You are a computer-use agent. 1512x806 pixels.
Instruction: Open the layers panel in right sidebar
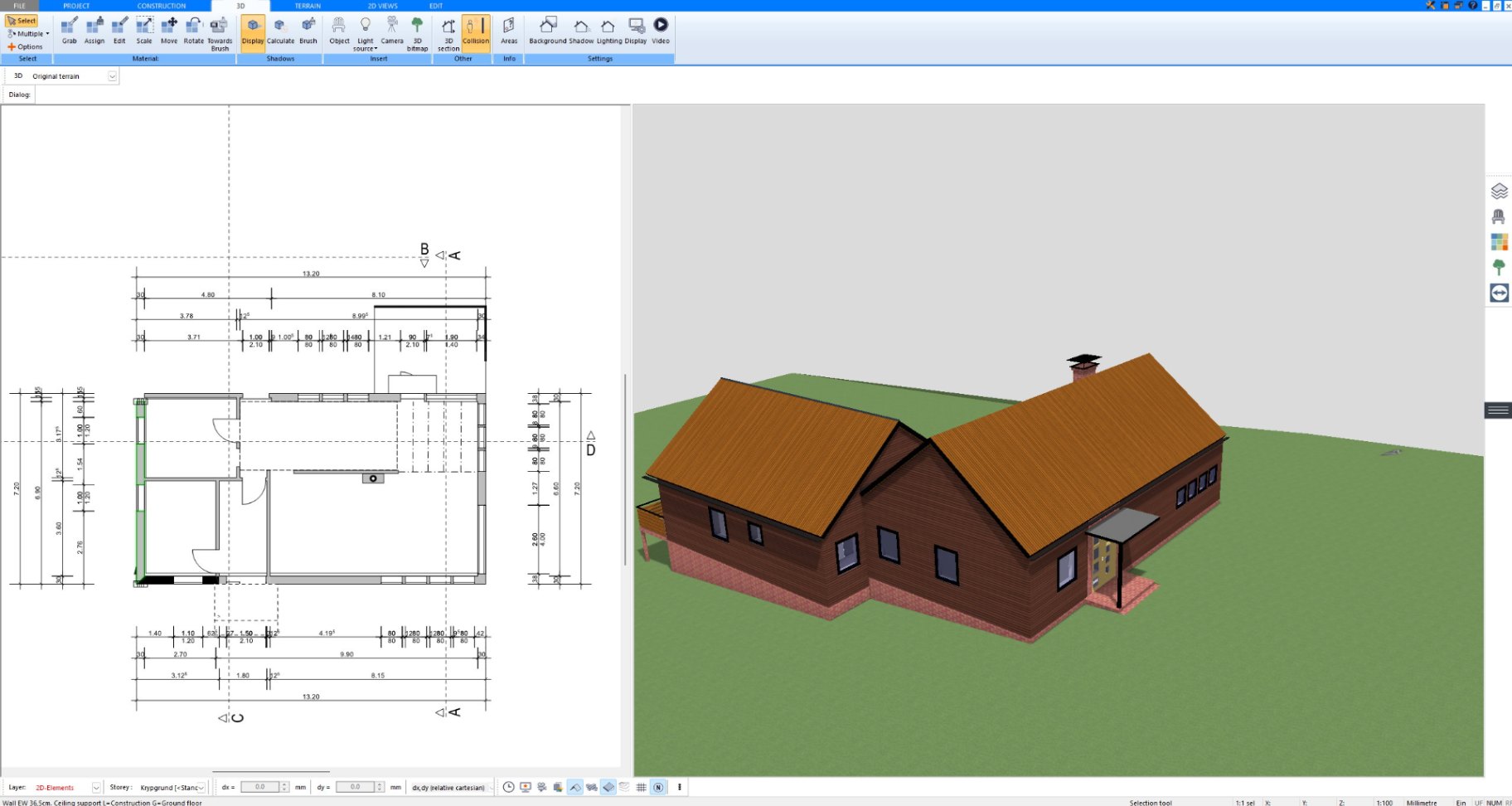(x=1499, y=192)
